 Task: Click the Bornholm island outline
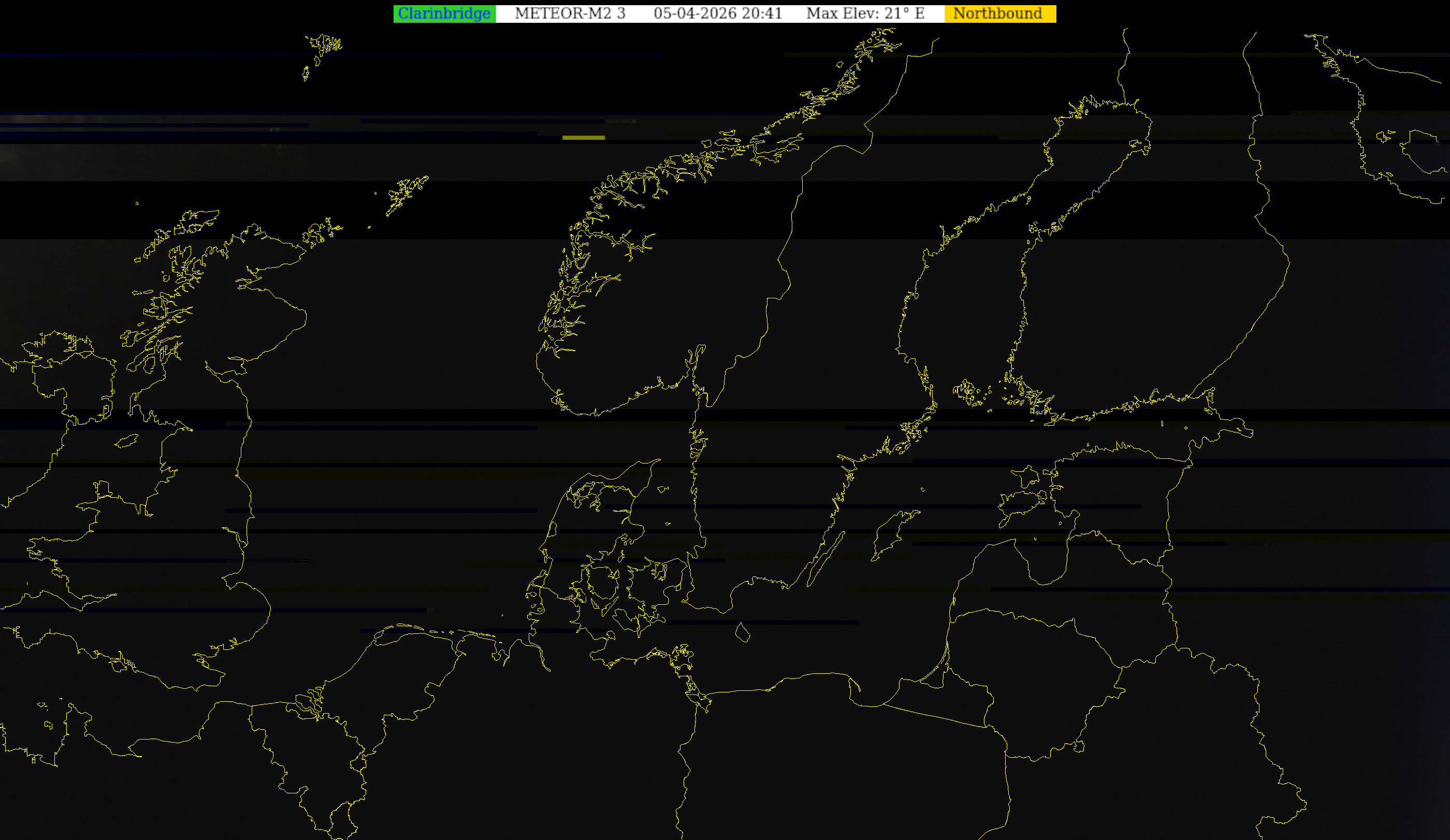pyautogui.click(x=742, y=633)
